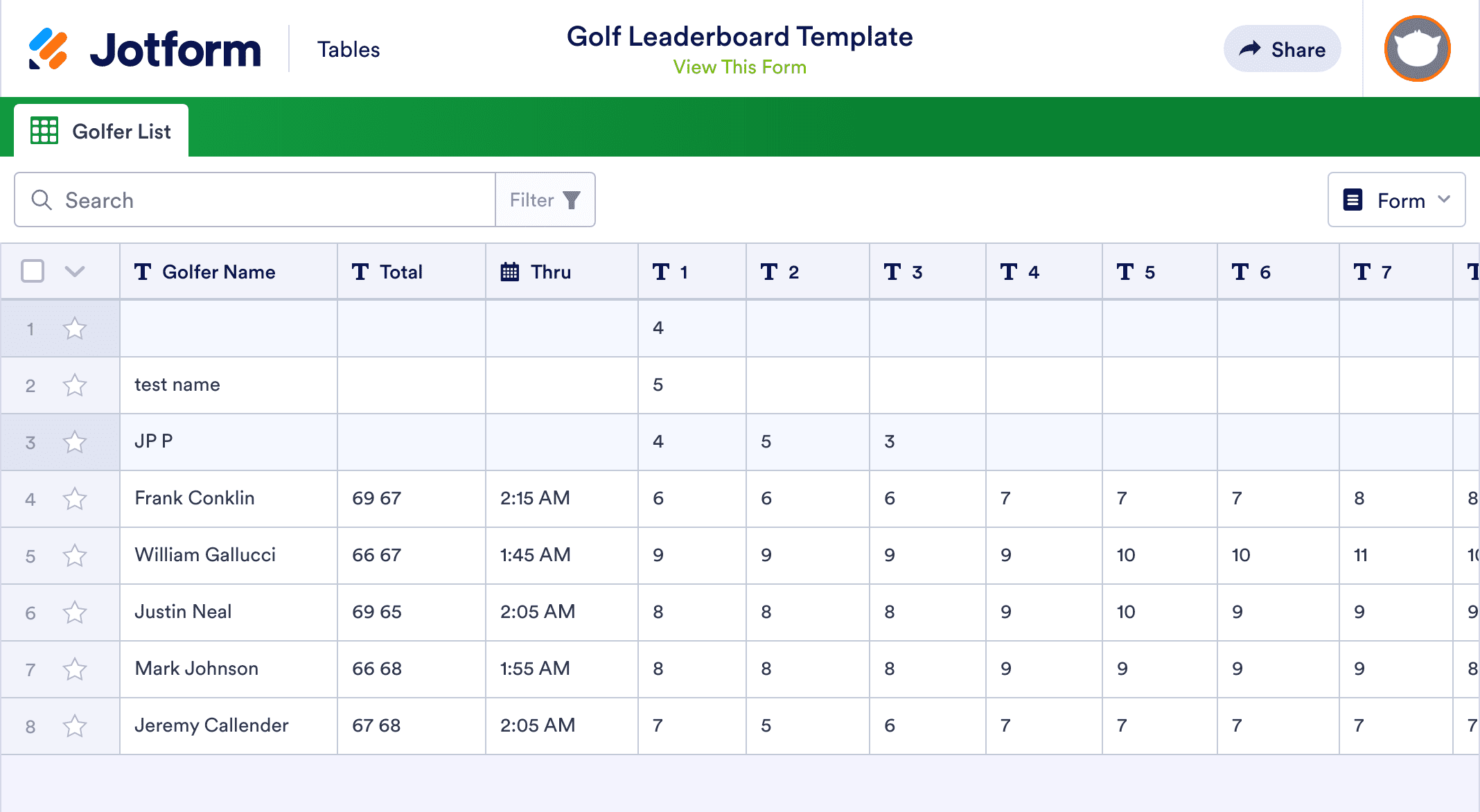Click the Jotform logo icon
Screen dimensions: 1480x812
pos(48,49)
